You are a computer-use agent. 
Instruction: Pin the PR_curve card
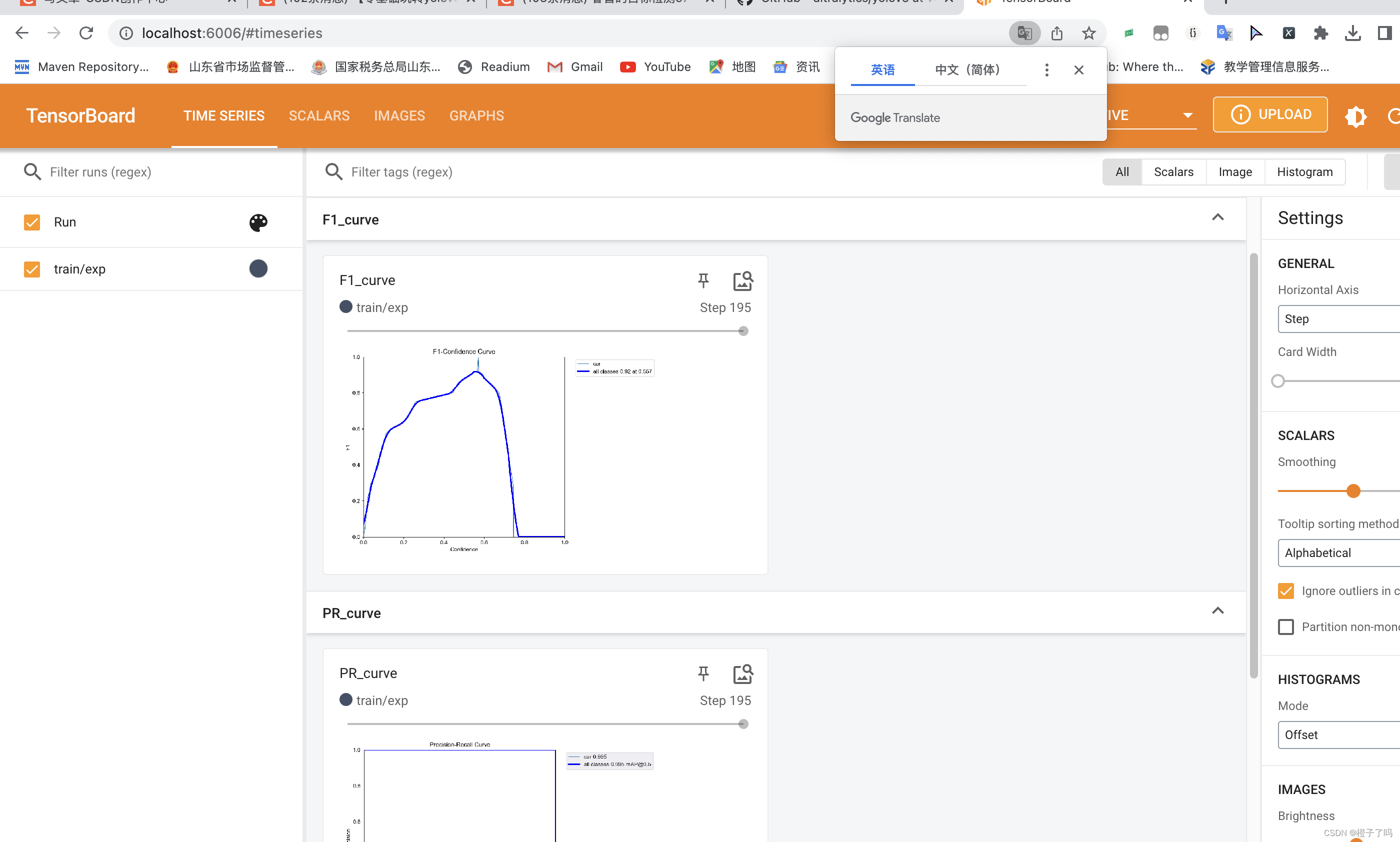703,673
